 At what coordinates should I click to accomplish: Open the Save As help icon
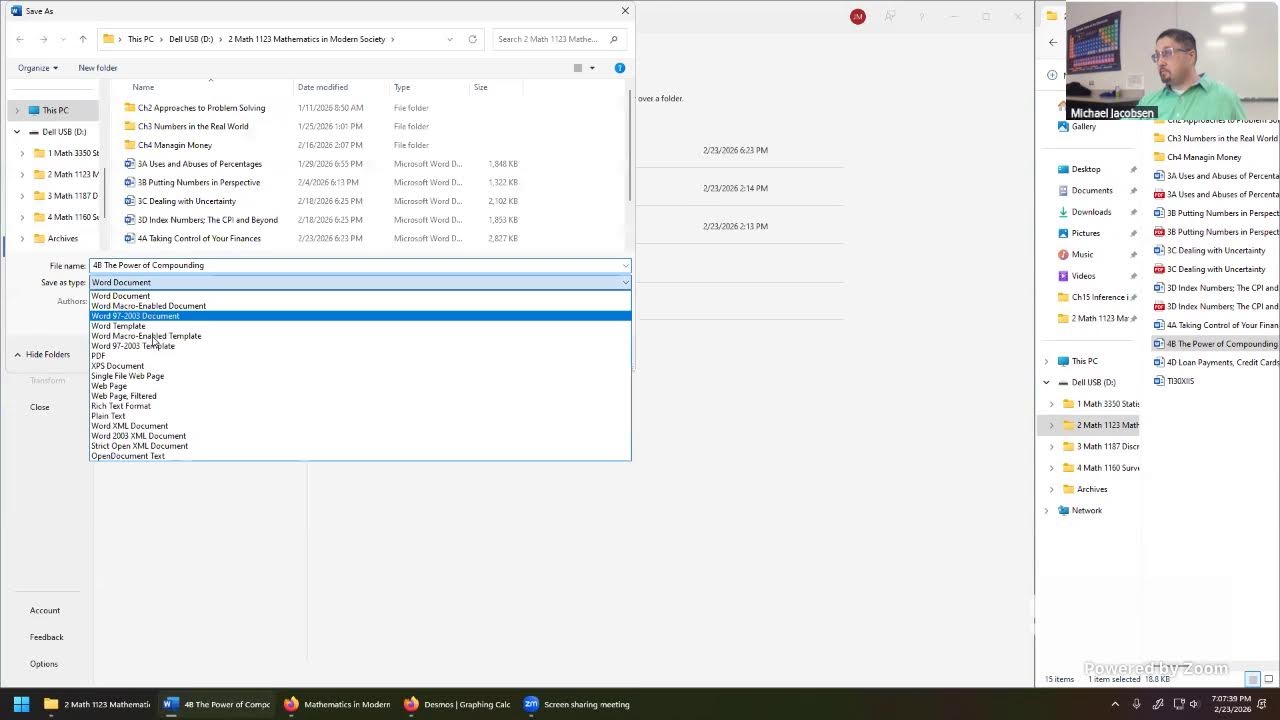[619, 68]
